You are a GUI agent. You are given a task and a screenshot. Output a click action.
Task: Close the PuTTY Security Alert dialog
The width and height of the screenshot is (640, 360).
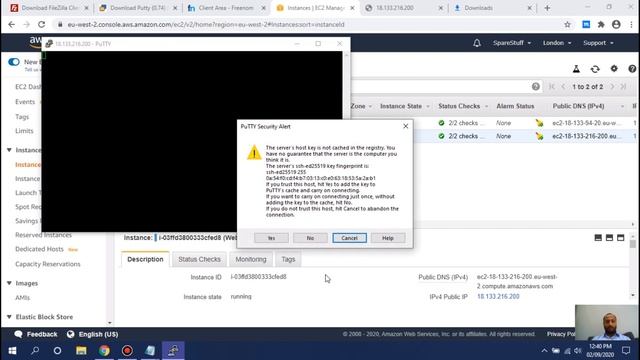click(405, 126)
